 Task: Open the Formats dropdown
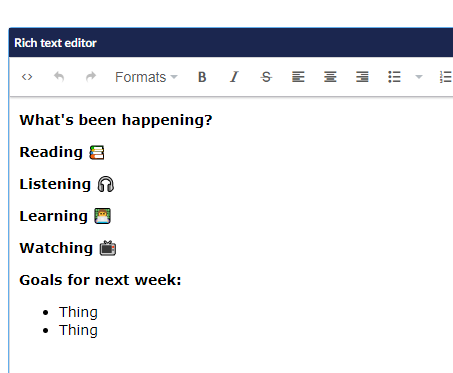click(x=146, y=77)
